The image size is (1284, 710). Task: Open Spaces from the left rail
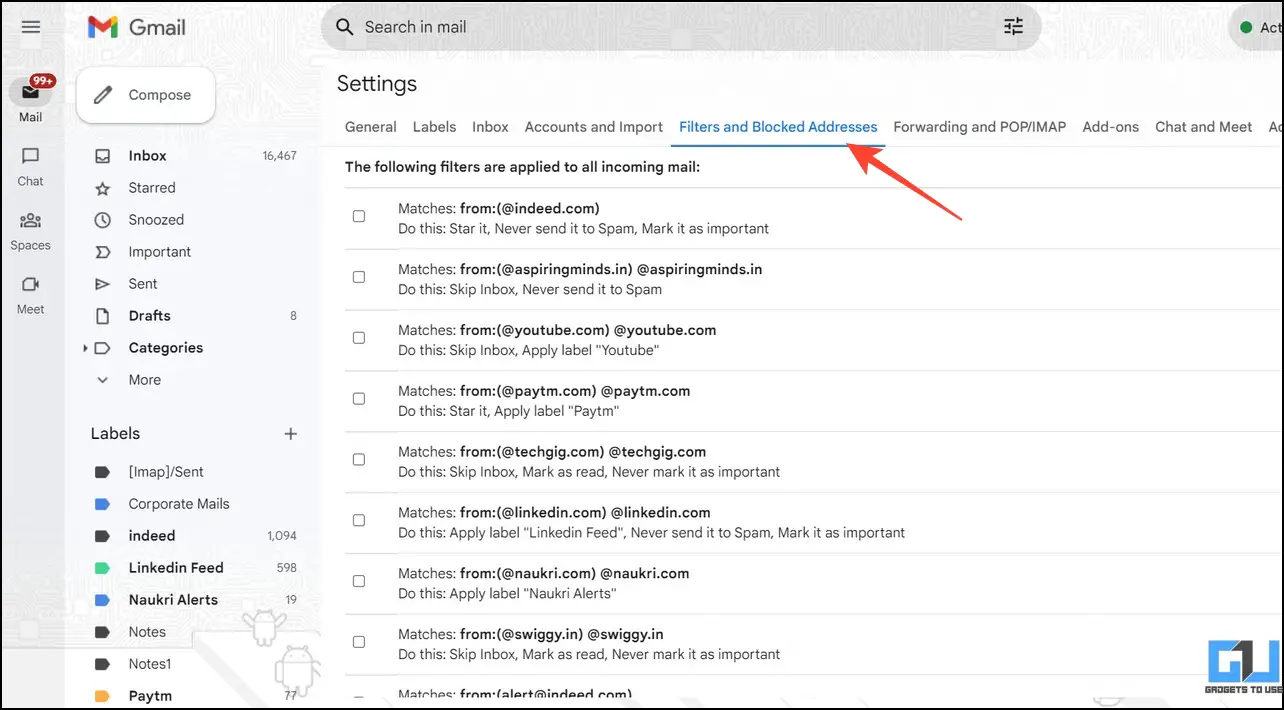tap(30, 230)
